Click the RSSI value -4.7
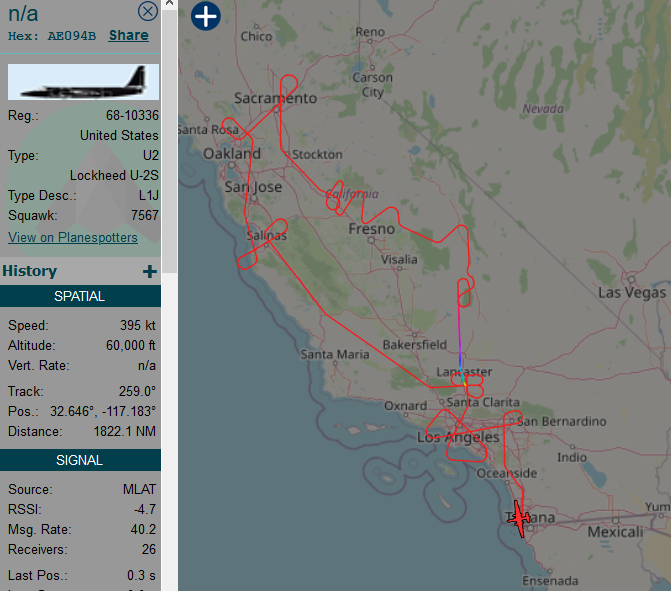This screenshot has height=591, width=671. (x=145, y=510)
